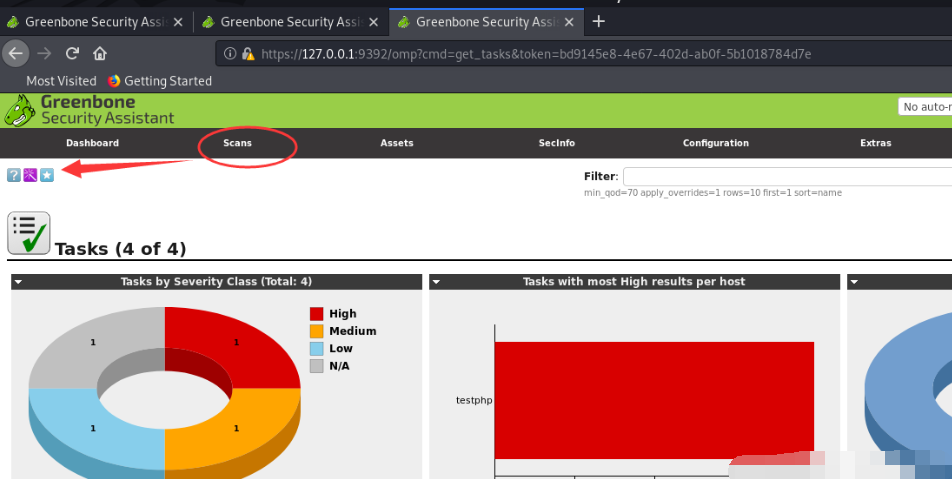
Task: Click the Filter input field
Action: (787, 177)
